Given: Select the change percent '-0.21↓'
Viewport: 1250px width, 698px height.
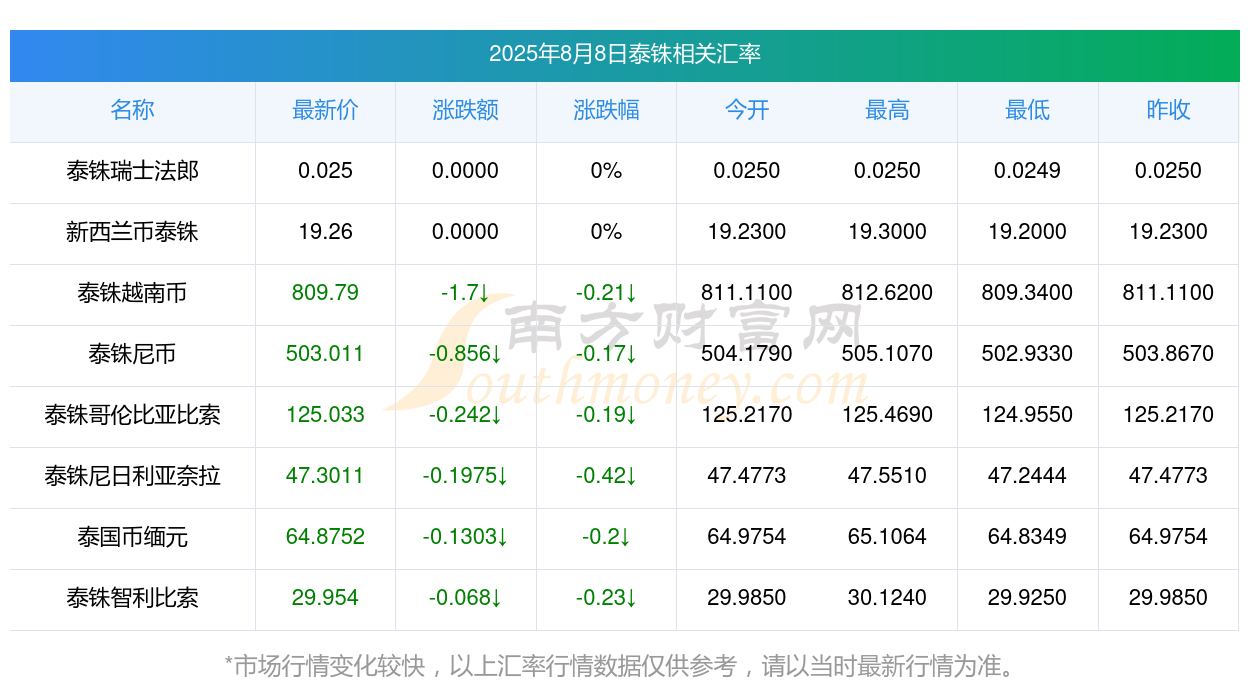Looking at the screenshot, I should click(606, 293).
